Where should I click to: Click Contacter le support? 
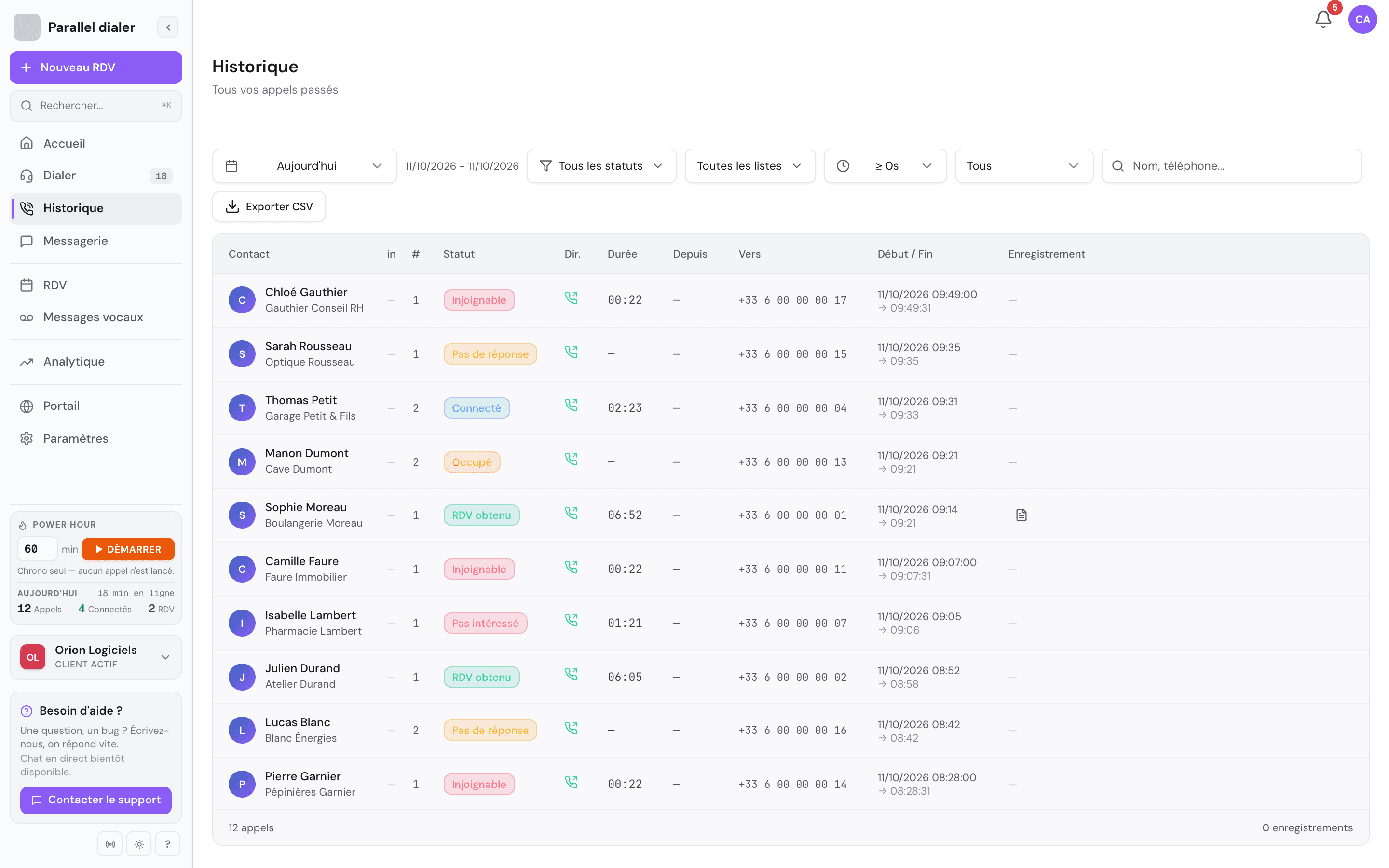pos(96,800)
